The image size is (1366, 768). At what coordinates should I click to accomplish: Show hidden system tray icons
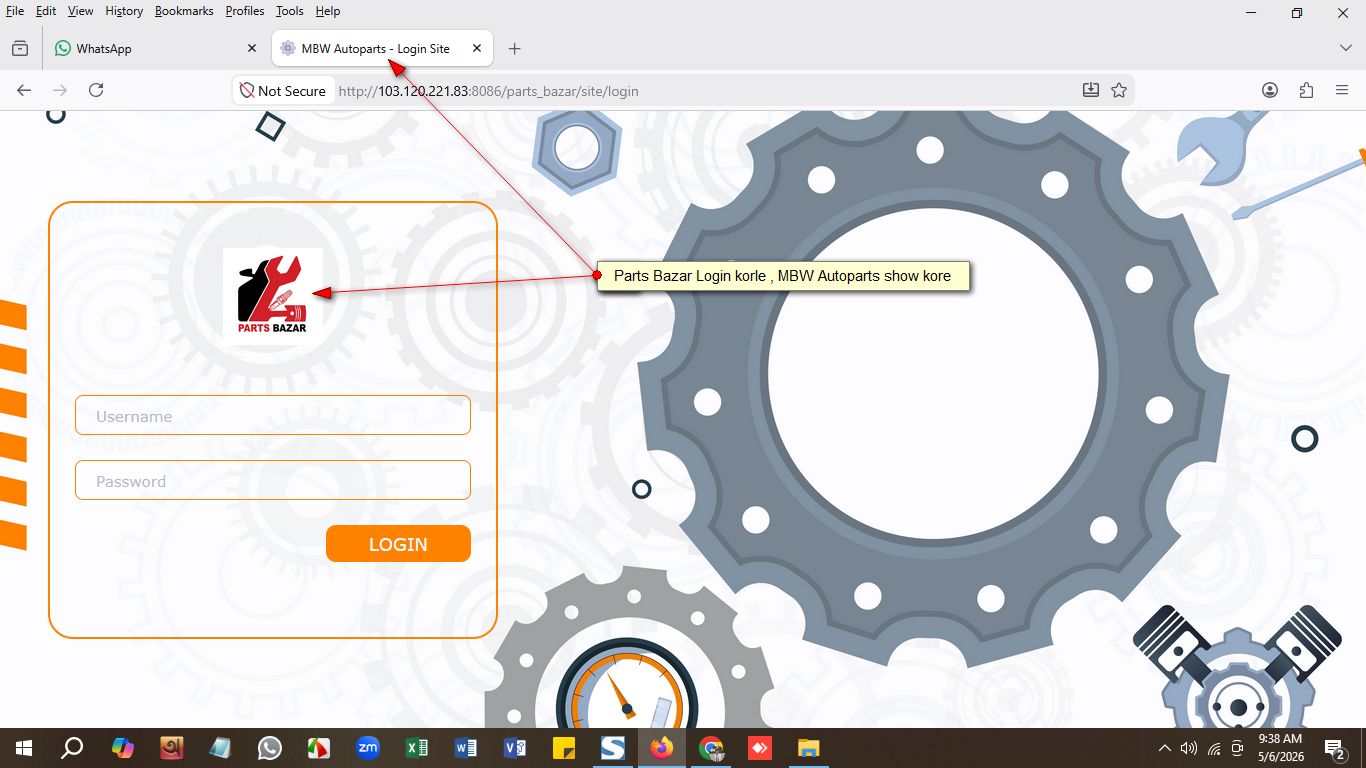1164,748
